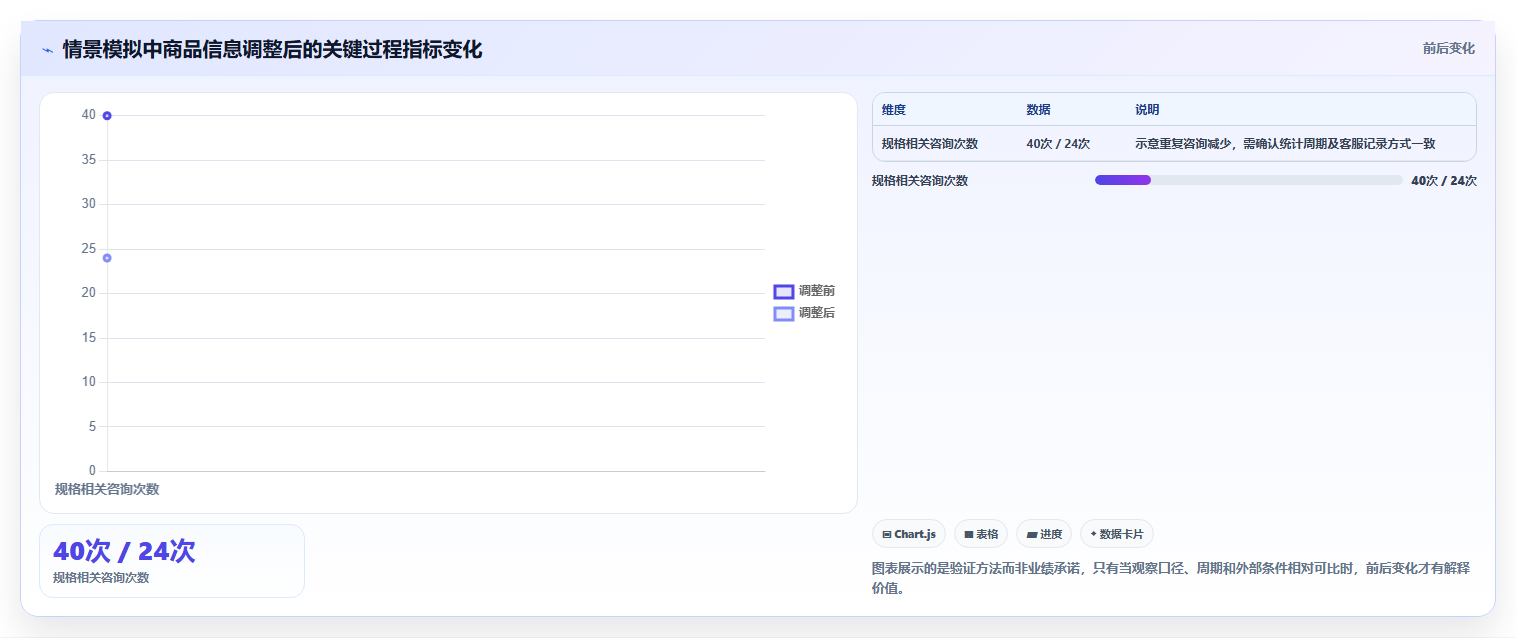Toggle the 调整前 legend item
The image size is (1516, 638).
pos(804,291)
